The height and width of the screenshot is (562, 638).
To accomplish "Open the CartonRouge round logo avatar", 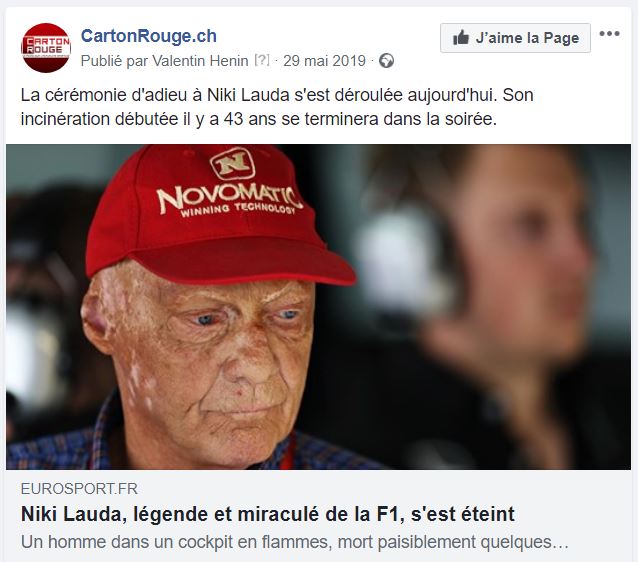I will tap(46, 48).
